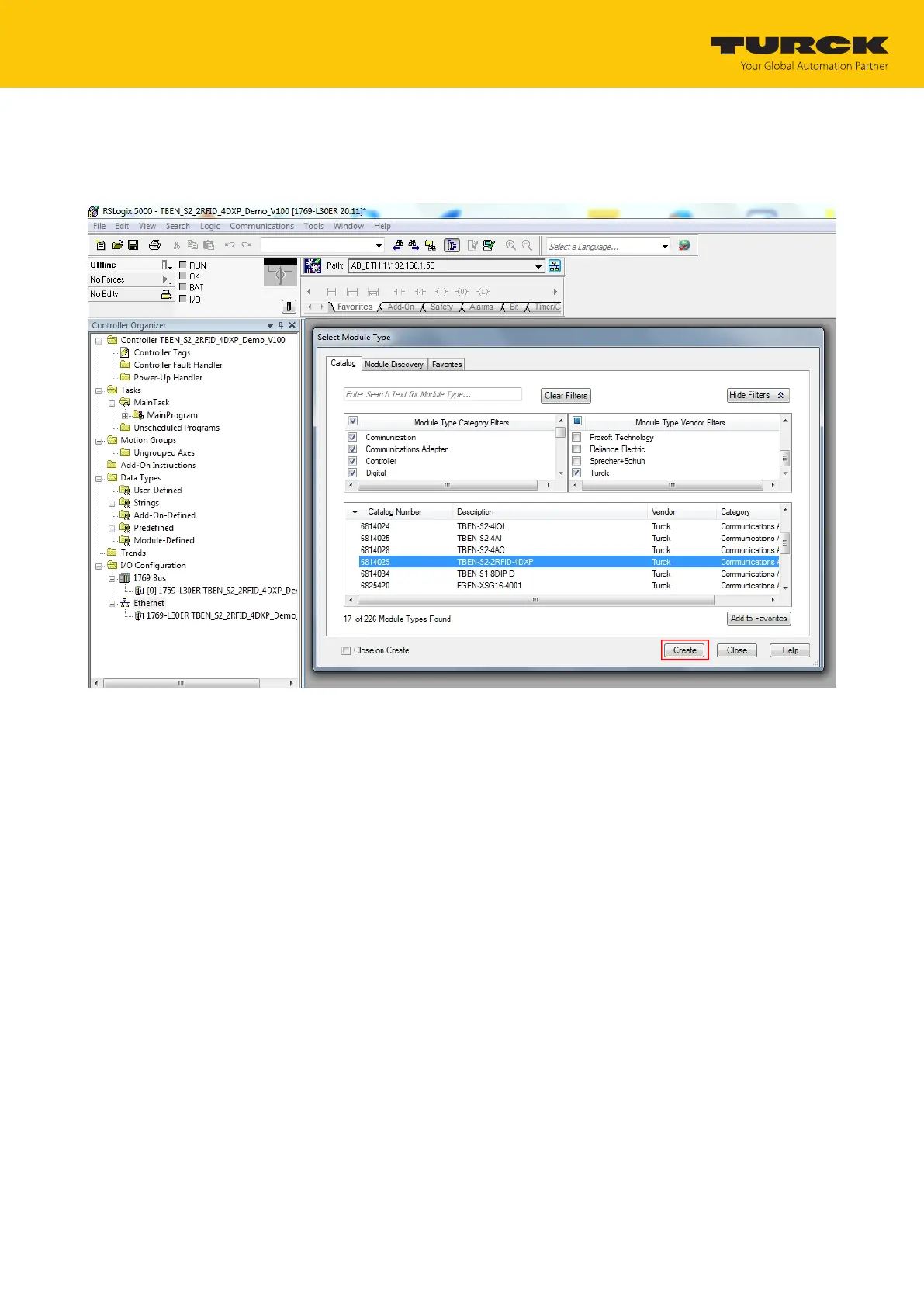Collapse the Data Types tree node
Image resolution: width=924 pixels, height=1307 pixels.
click(x=99, y=478)
